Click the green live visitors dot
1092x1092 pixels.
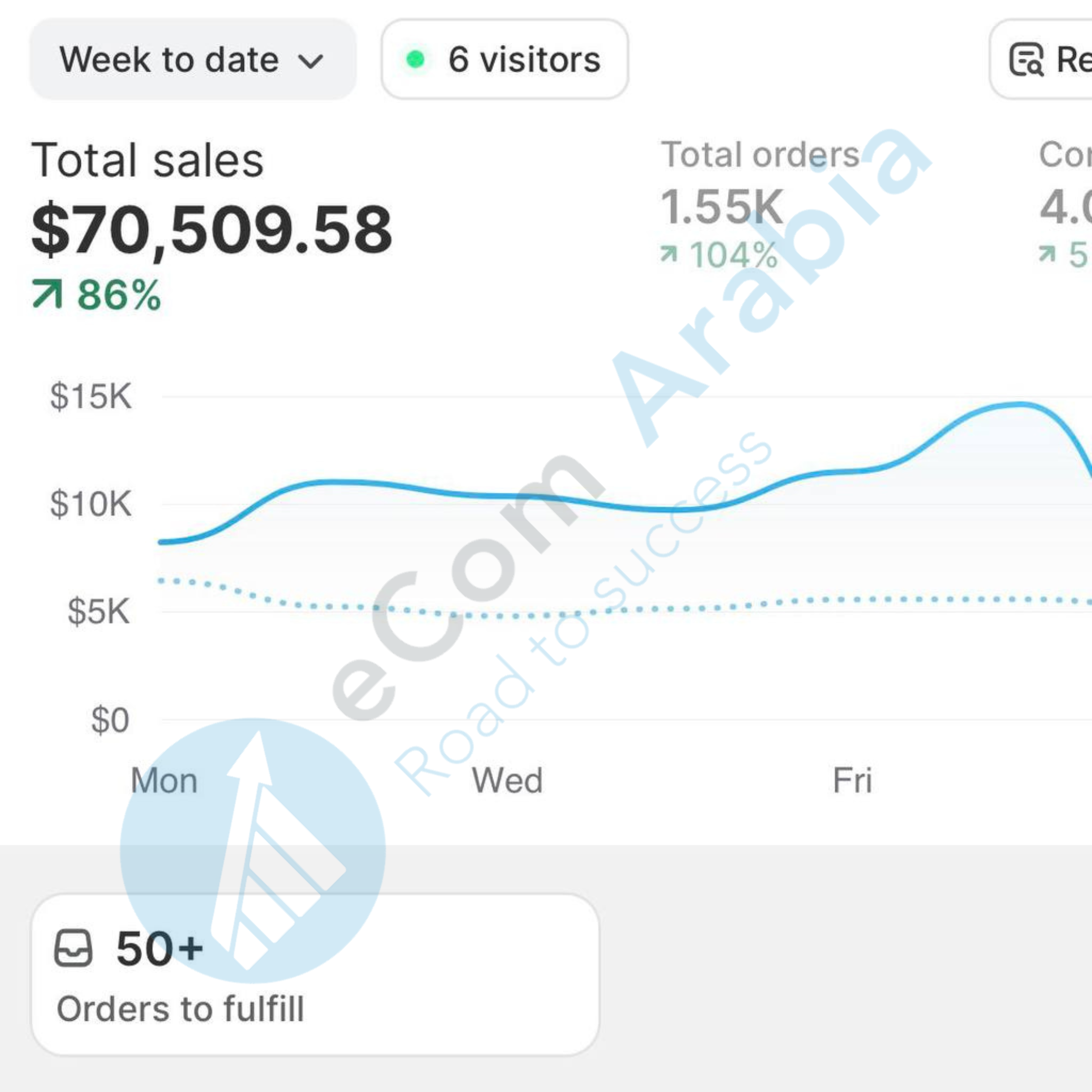click(x=416, y=59)
